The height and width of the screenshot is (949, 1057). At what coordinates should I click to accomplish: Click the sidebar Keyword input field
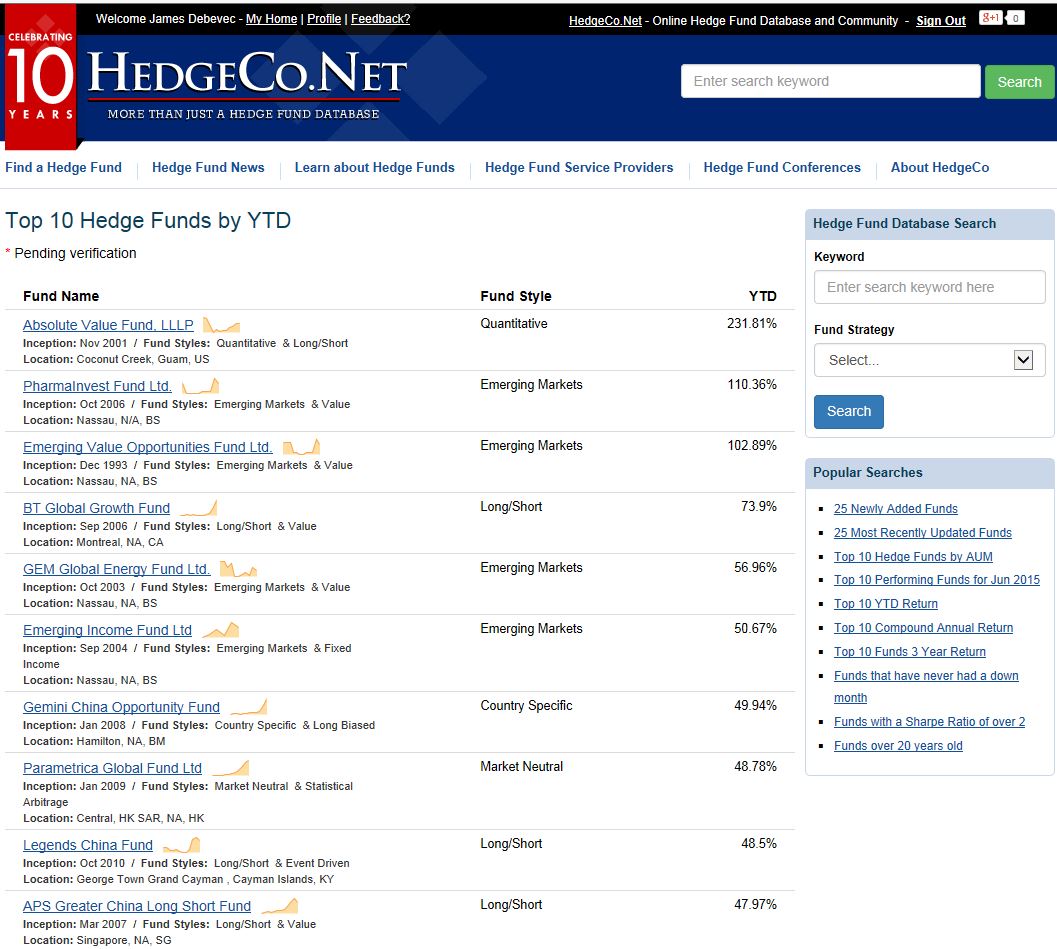[929, 287]
